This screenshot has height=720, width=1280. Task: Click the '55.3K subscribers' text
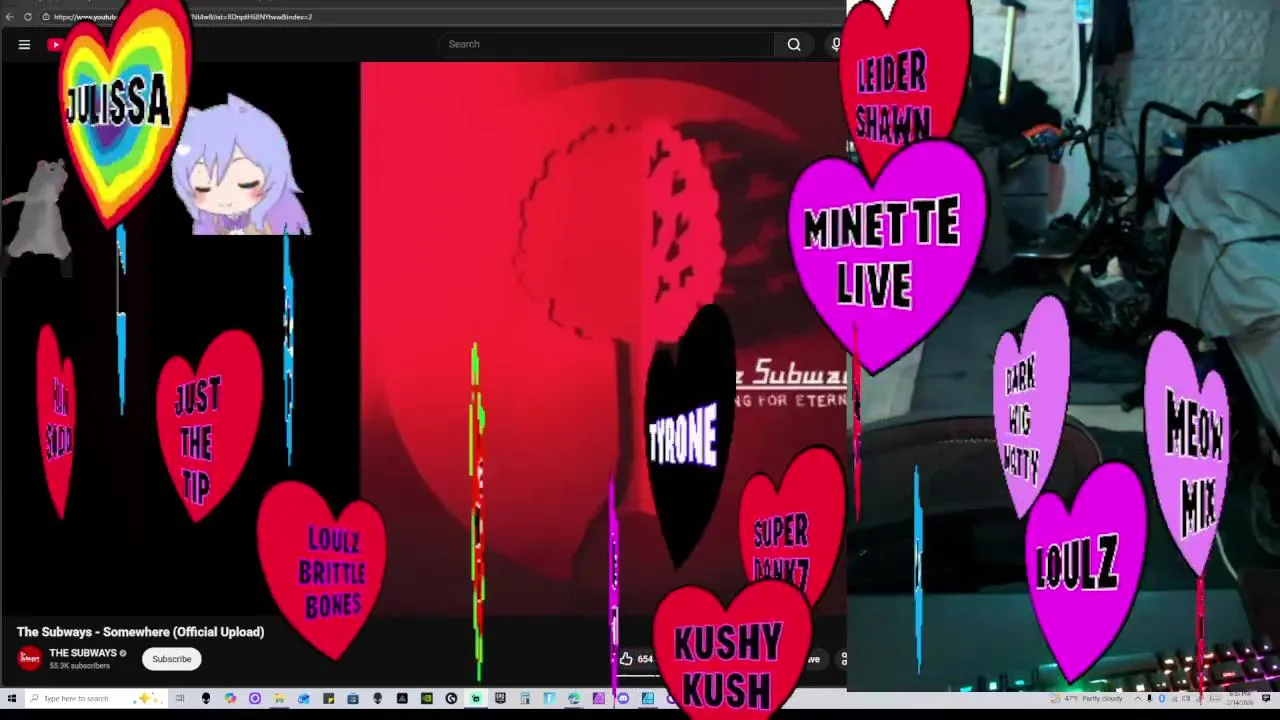tap(79, 666)
